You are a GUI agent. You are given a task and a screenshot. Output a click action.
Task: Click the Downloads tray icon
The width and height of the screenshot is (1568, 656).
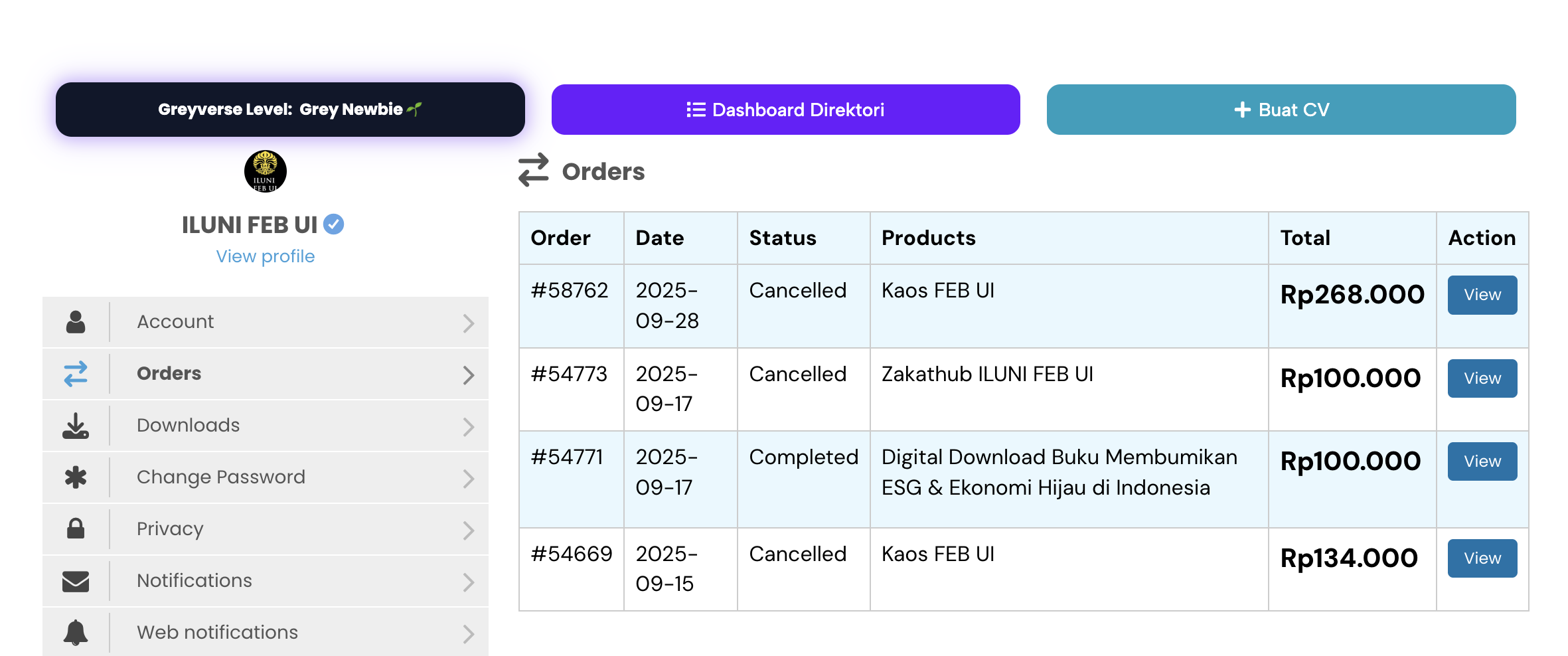(x=76, y=426)
